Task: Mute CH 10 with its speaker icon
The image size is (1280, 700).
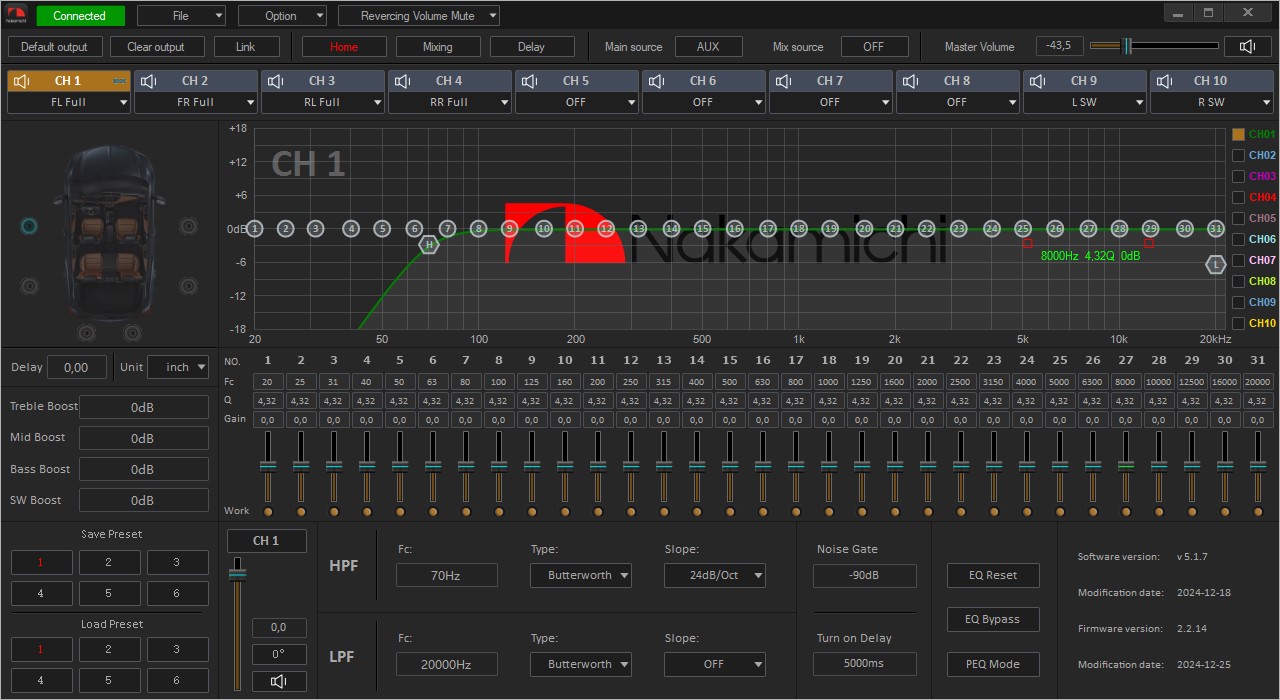Action: 1164,81
